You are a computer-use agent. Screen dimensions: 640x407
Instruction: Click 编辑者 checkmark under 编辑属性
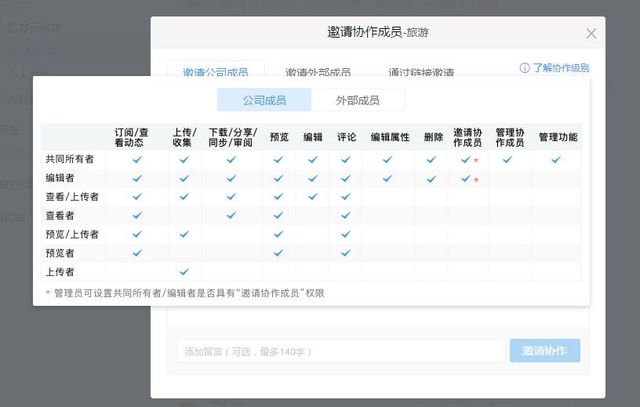pyautogui.click(x=387, y=178)
